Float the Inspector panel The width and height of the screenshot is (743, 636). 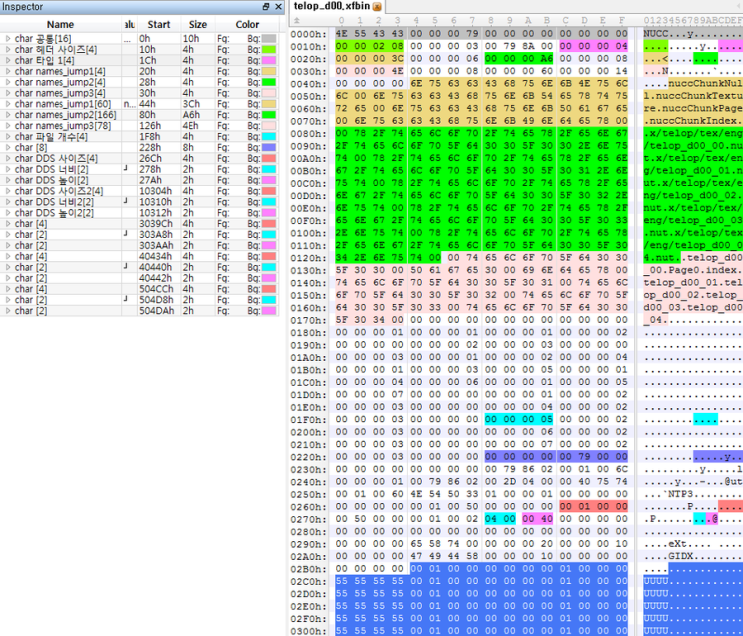266,7
